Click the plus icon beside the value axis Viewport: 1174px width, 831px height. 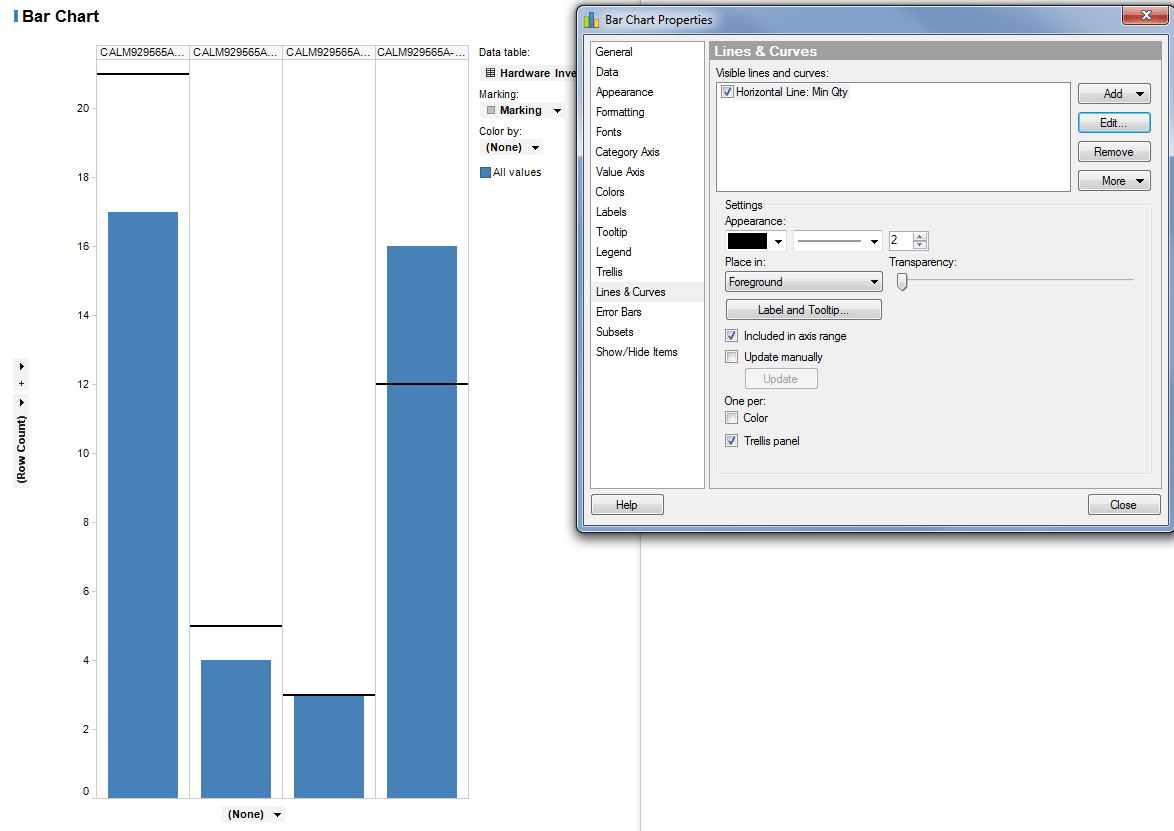(21, 384)
